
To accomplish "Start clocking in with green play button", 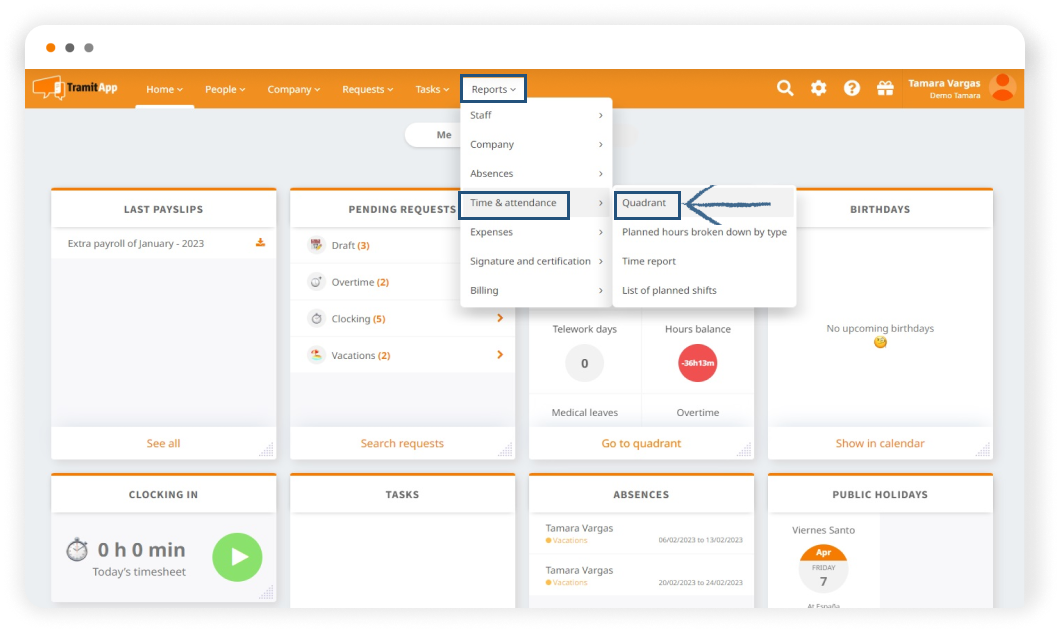I will pos(237,557).
